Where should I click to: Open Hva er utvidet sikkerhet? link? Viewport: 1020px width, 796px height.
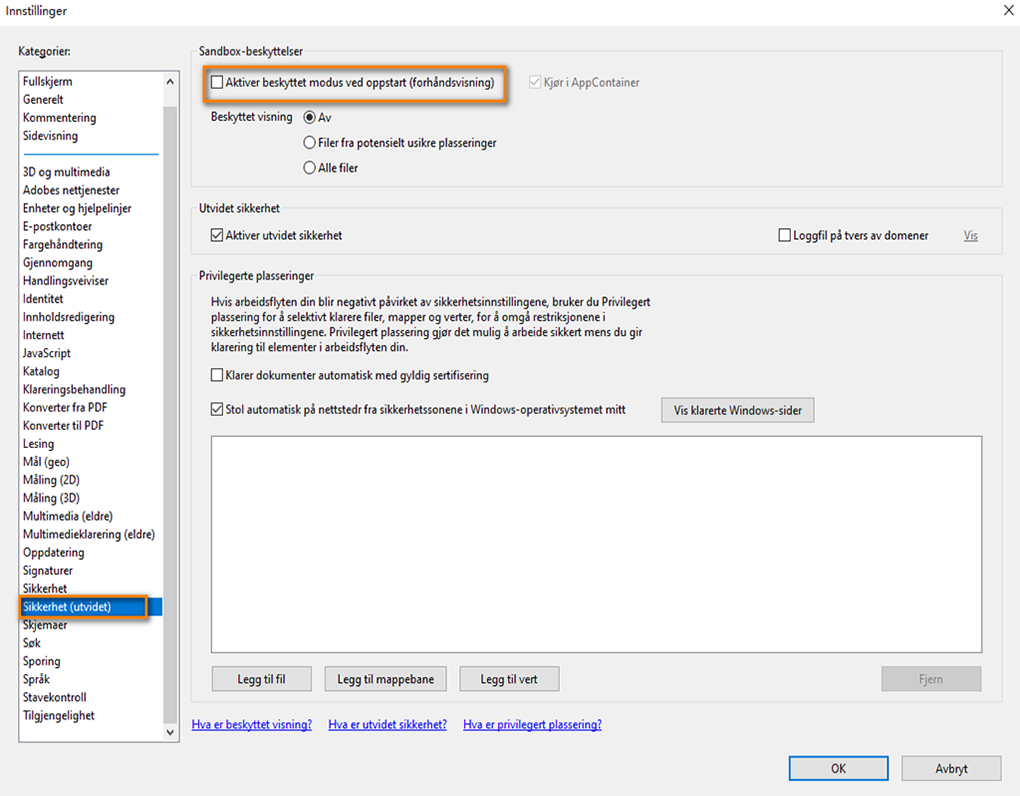click(x=388, y=724)
